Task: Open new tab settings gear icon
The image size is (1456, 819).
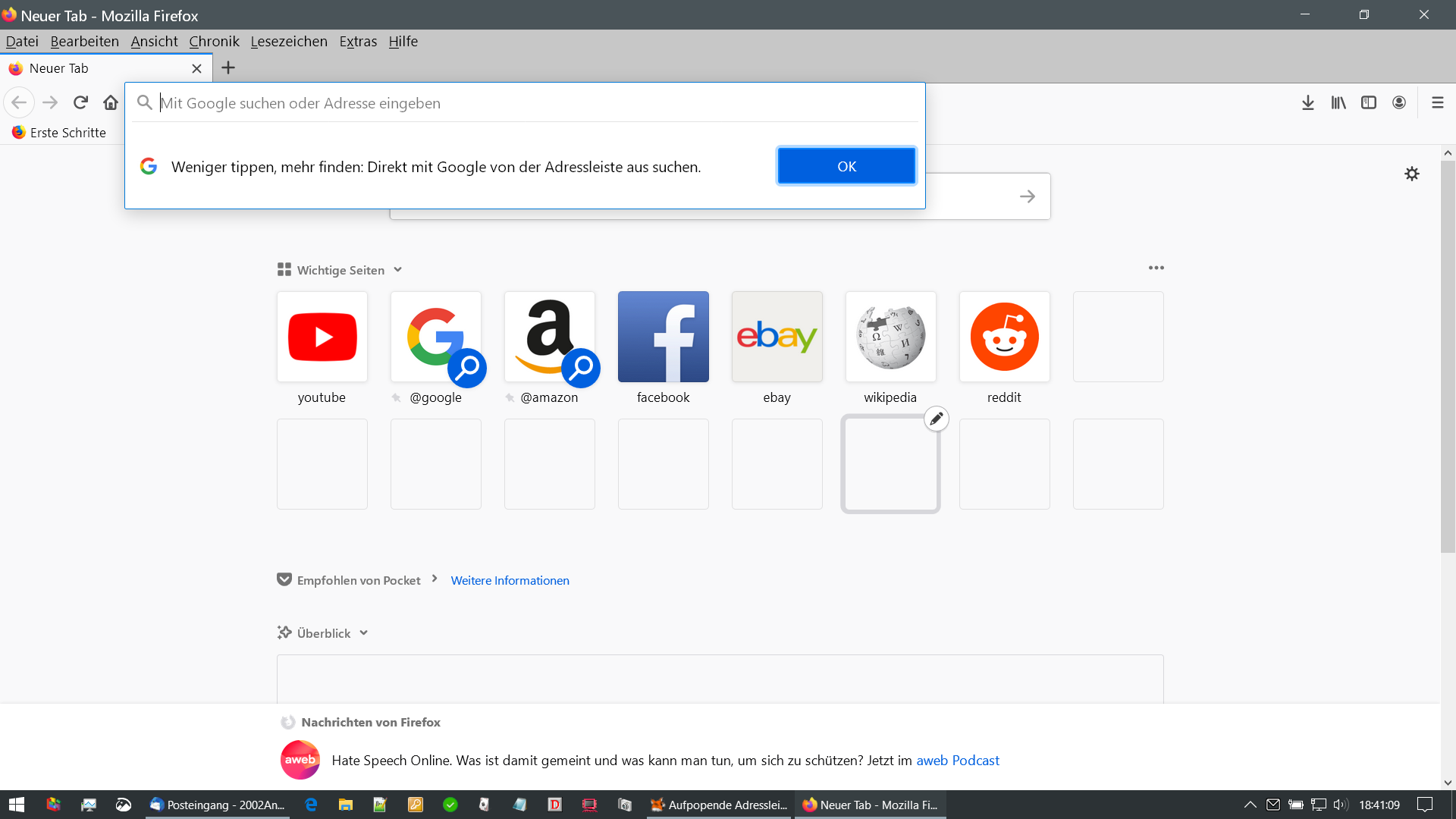Action: pos(1411,174)
